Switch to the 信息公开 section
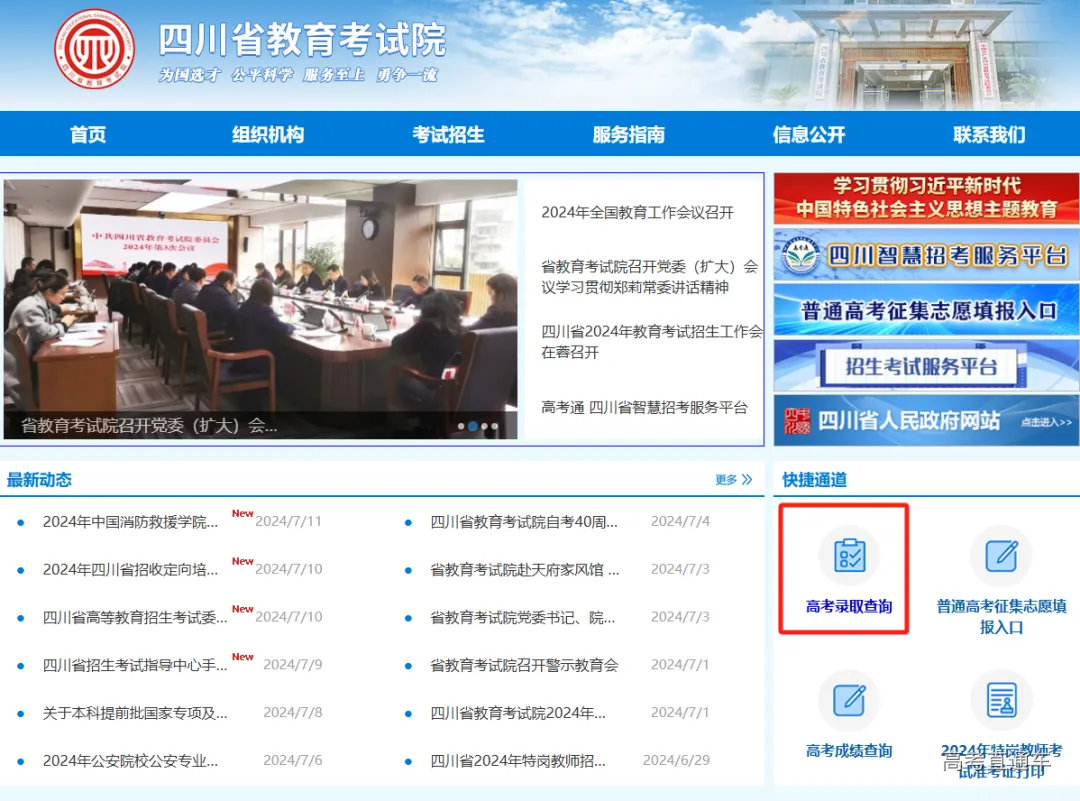Screen dimensions: 1080x801 [807, 133]
